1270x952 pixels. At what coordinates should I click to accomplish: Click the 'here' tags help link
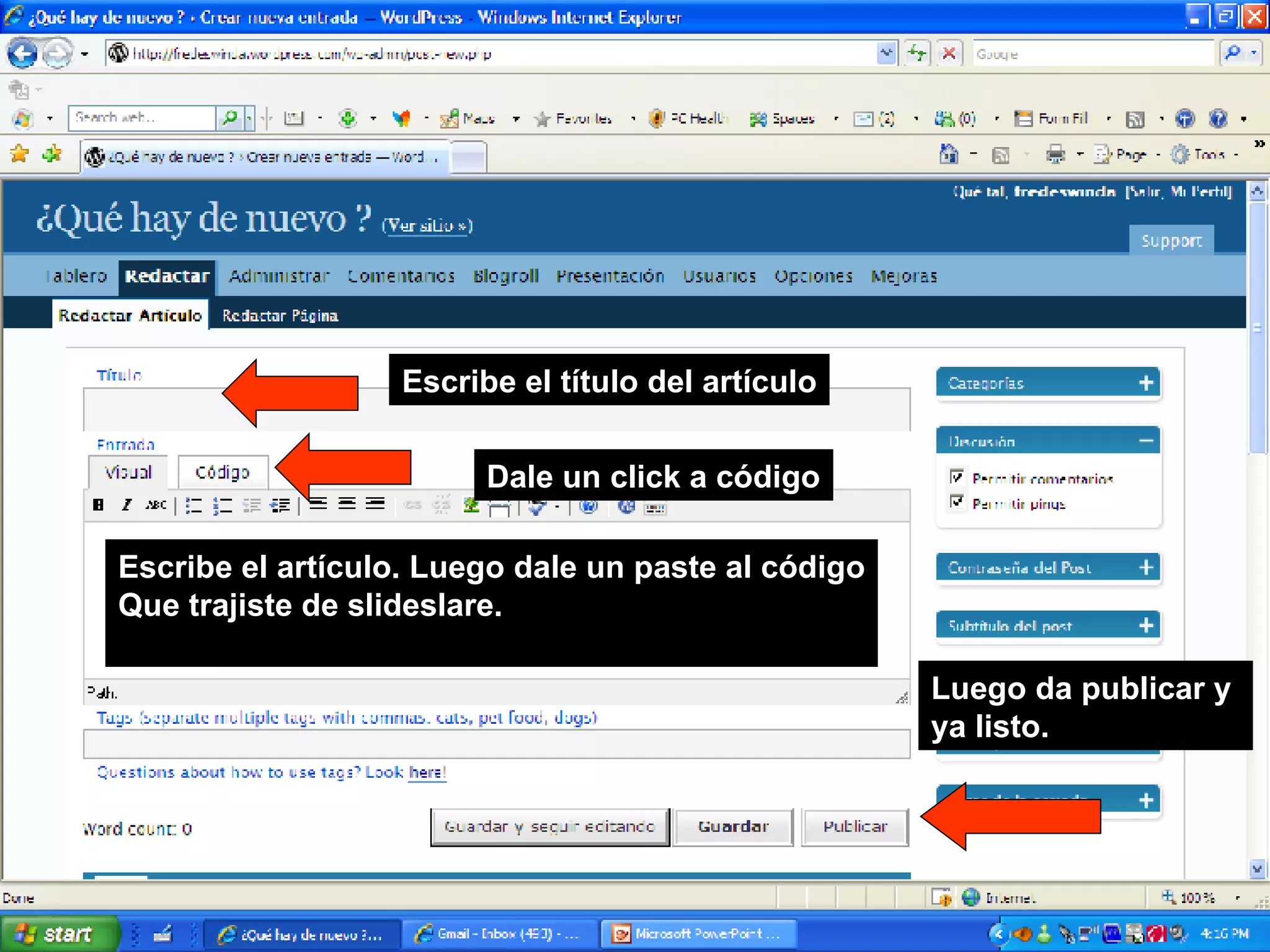427,772
